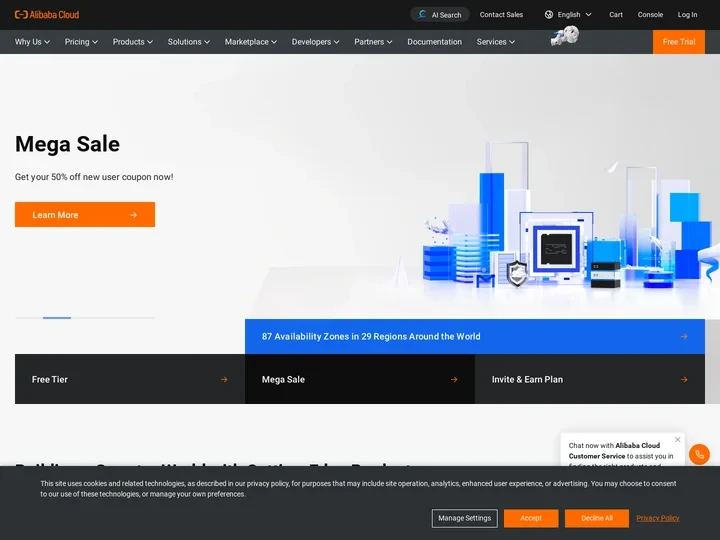Expand the Services menu

495,42
